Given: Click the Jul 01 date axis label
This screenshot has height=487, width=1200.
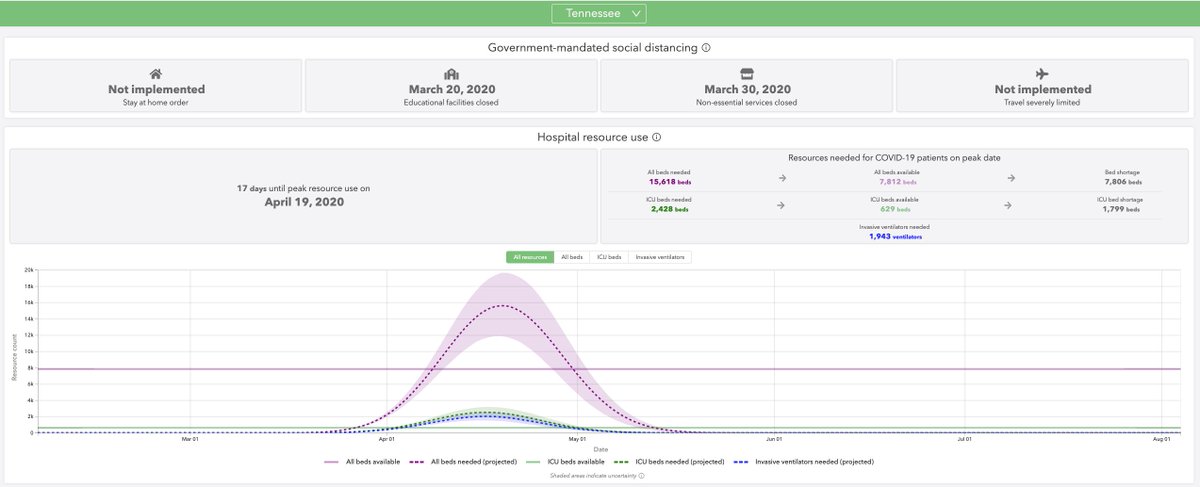Looking at the screenshot, I should 965,440.
